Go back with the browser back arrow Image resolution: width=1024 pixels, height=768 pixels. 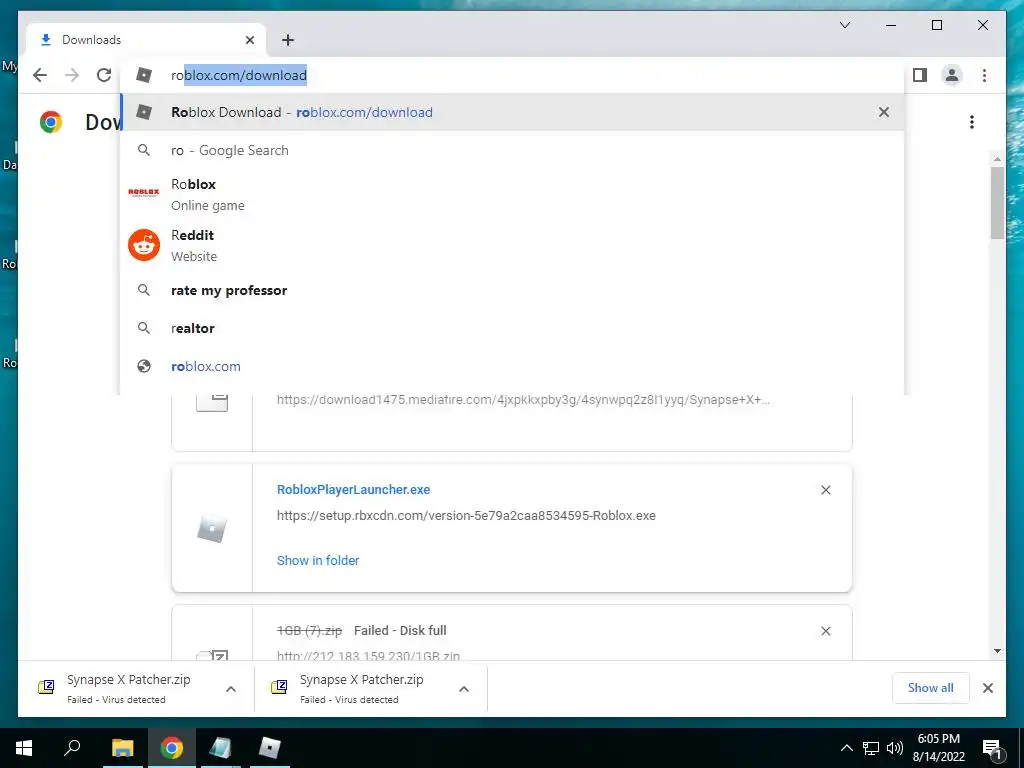coord(40,75)
